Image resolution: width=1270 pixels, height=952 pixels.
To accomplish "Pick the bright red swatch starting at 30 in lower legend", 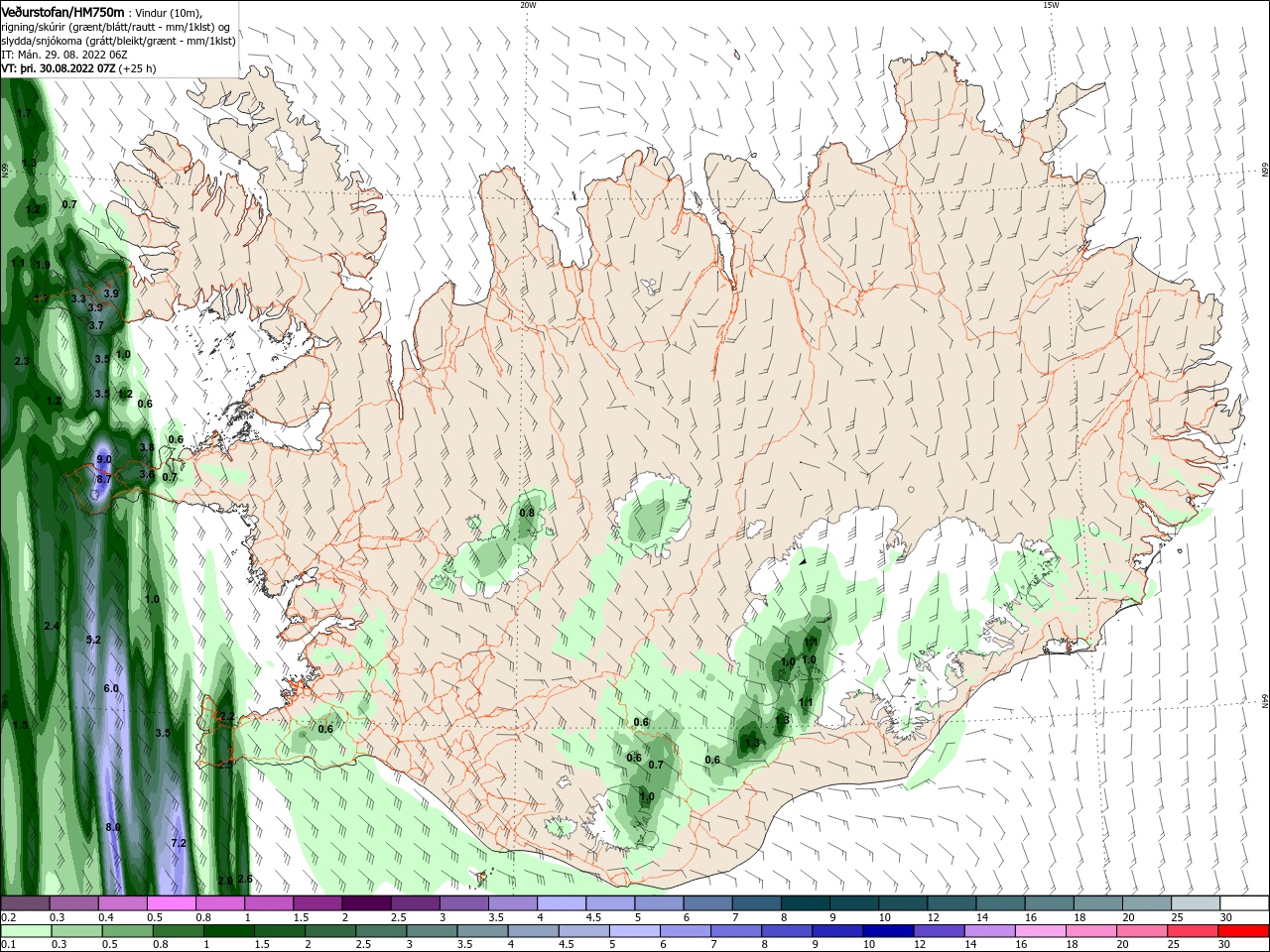I will [1244, 931].
